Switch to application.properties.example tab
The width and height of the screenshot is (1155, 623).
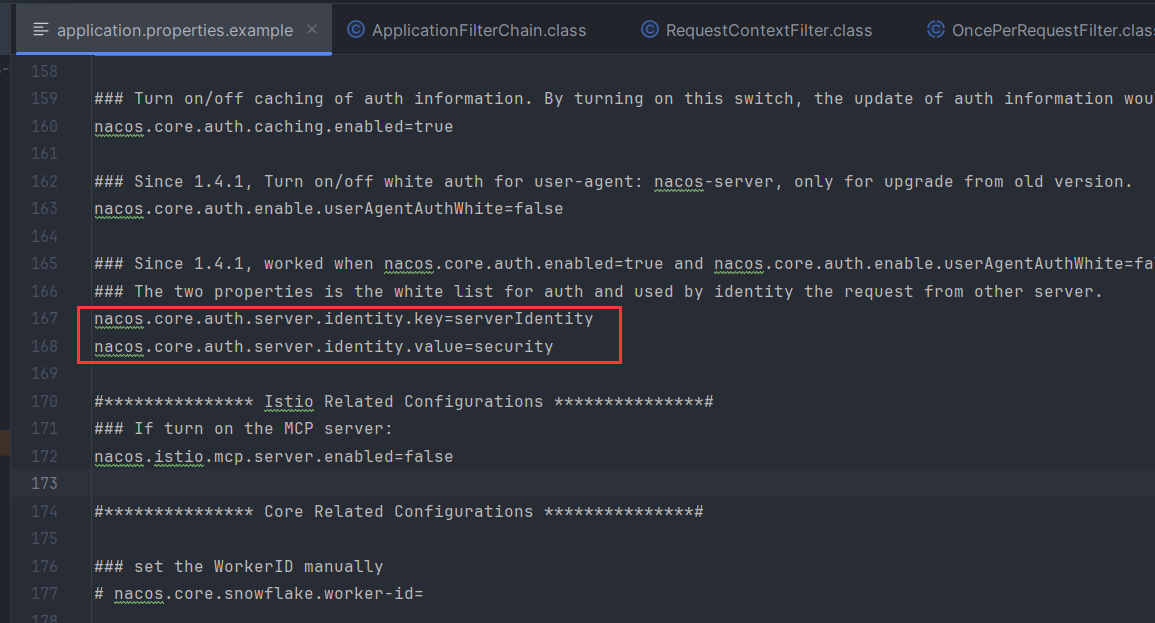175,30
